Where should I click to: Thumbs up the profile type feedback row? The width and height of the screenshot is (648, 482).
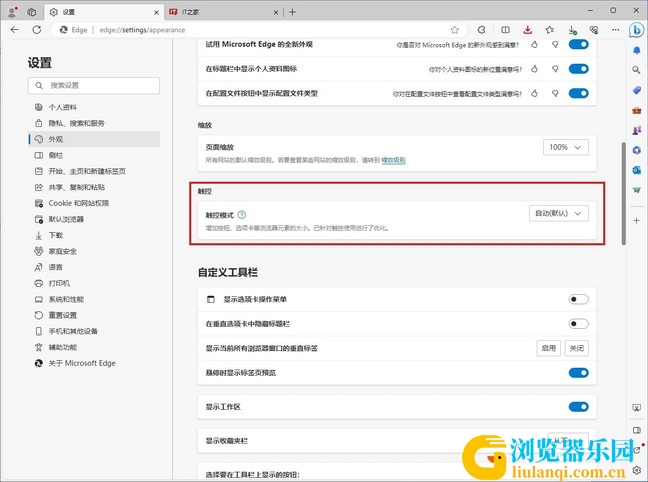click(x=534, y=93)
